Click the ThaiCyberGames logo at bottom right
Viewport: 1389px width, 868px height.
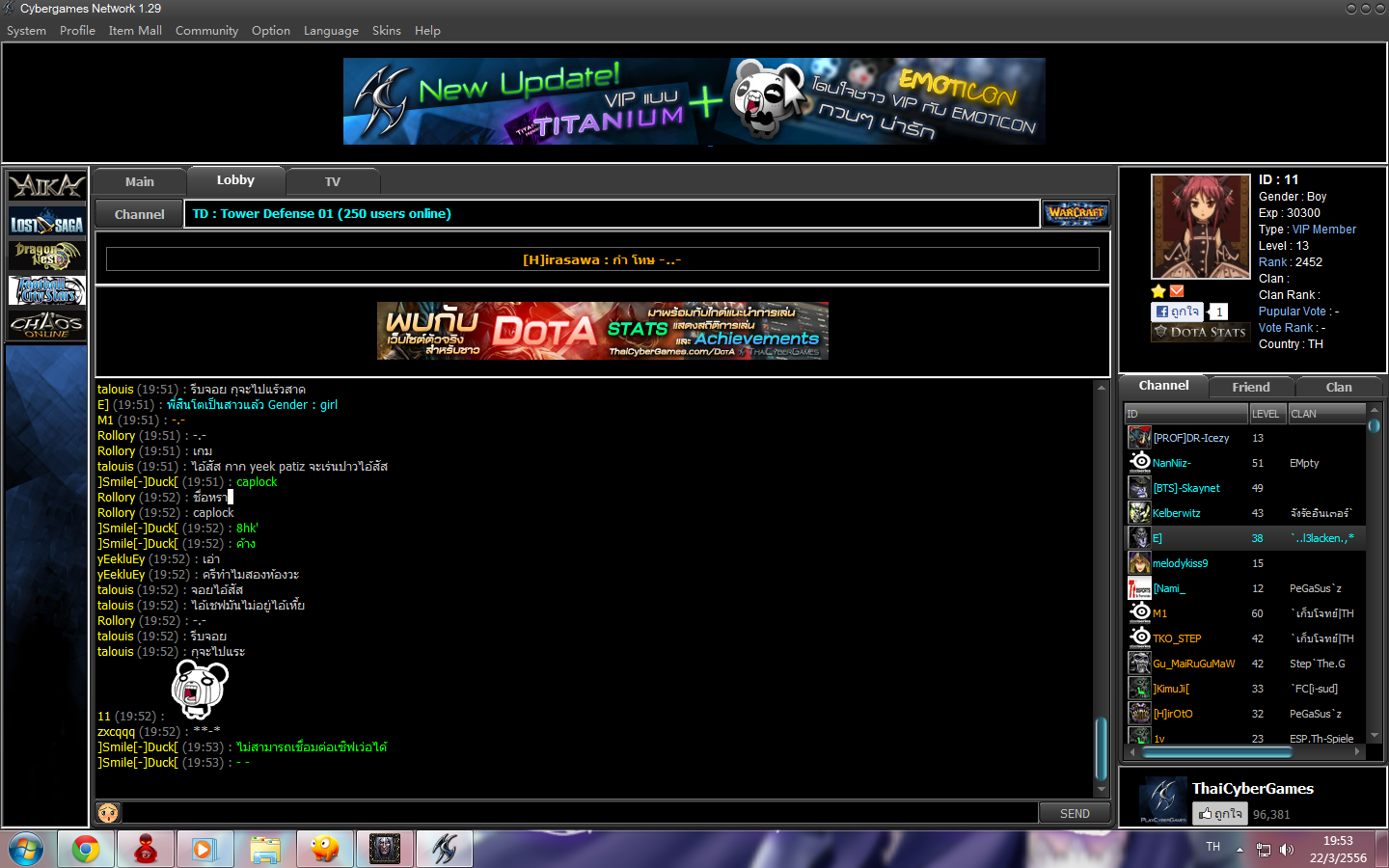[x=1163, y=800]
